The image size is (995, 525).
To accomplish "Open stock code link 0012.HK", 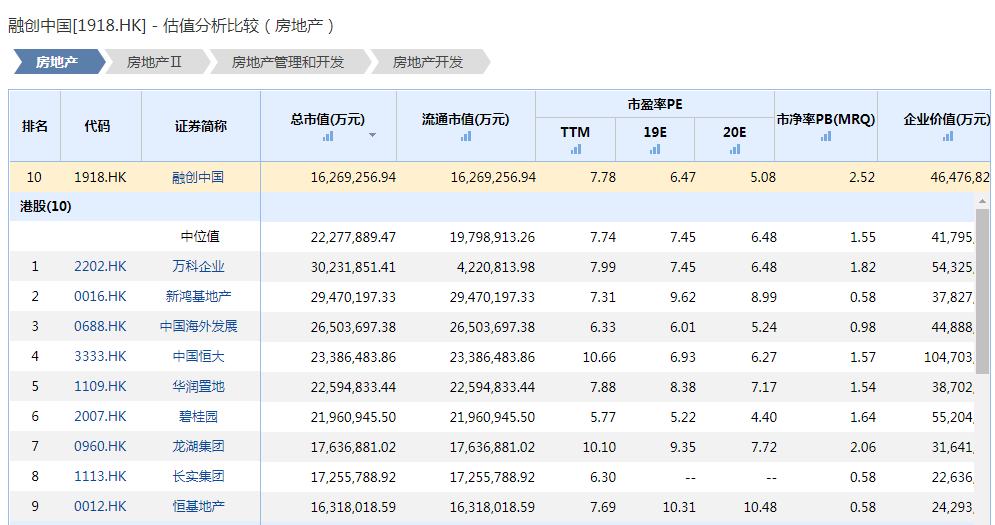I will [100, 506].
